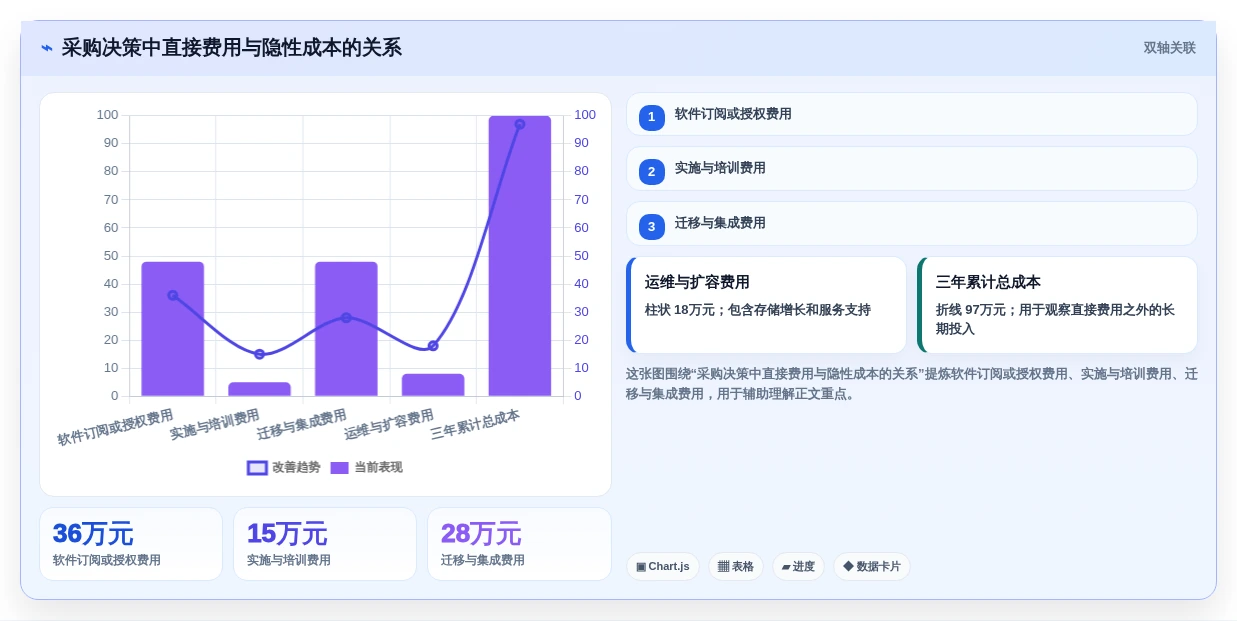Click the 运维与扩容费用 short bar

click(x=433, y=385)
